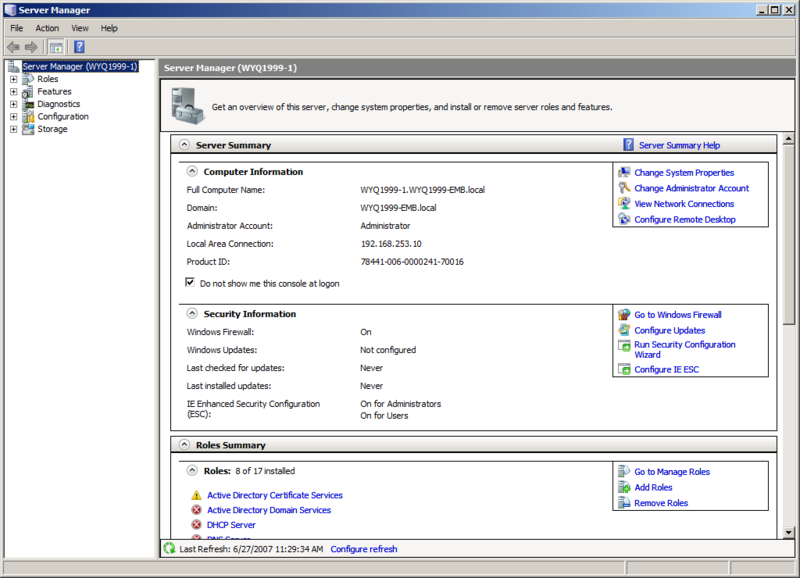The image size is (800, 578).
Task: Select the Configuration icon in the tree
Action: (27, 116)
